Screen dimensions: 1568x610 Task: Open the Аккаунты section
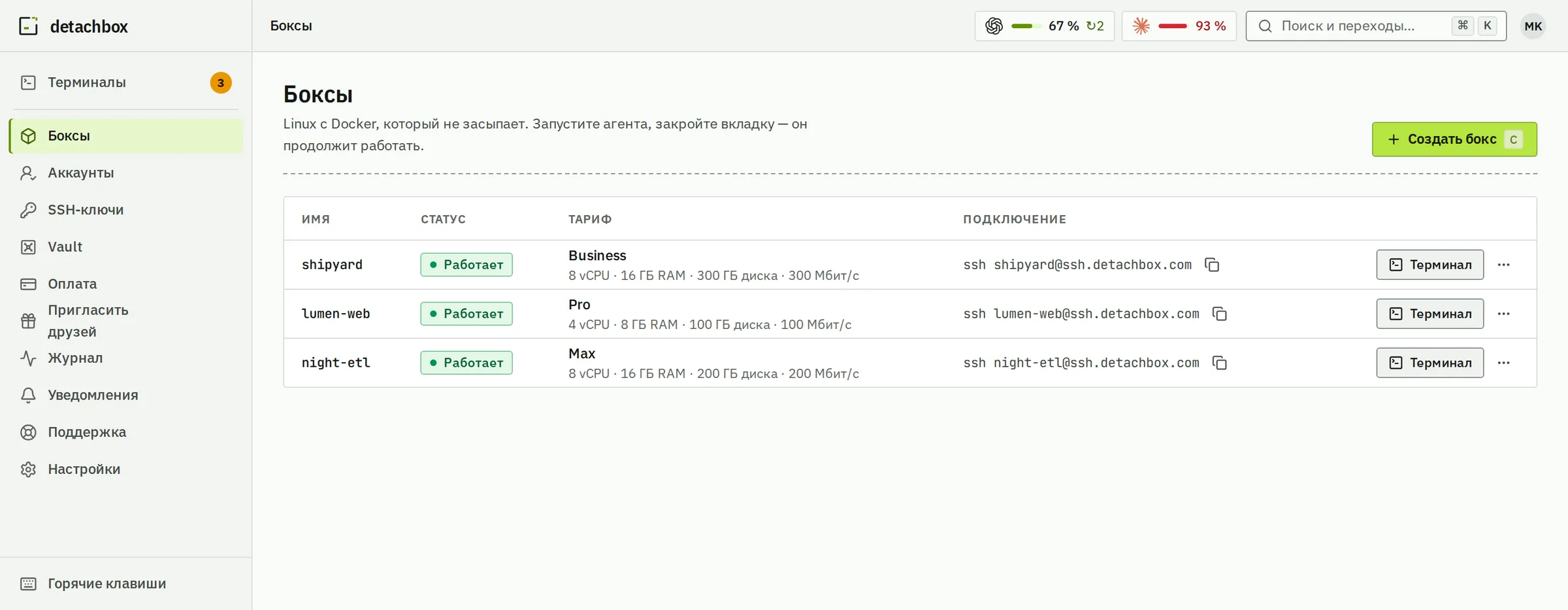125,173
